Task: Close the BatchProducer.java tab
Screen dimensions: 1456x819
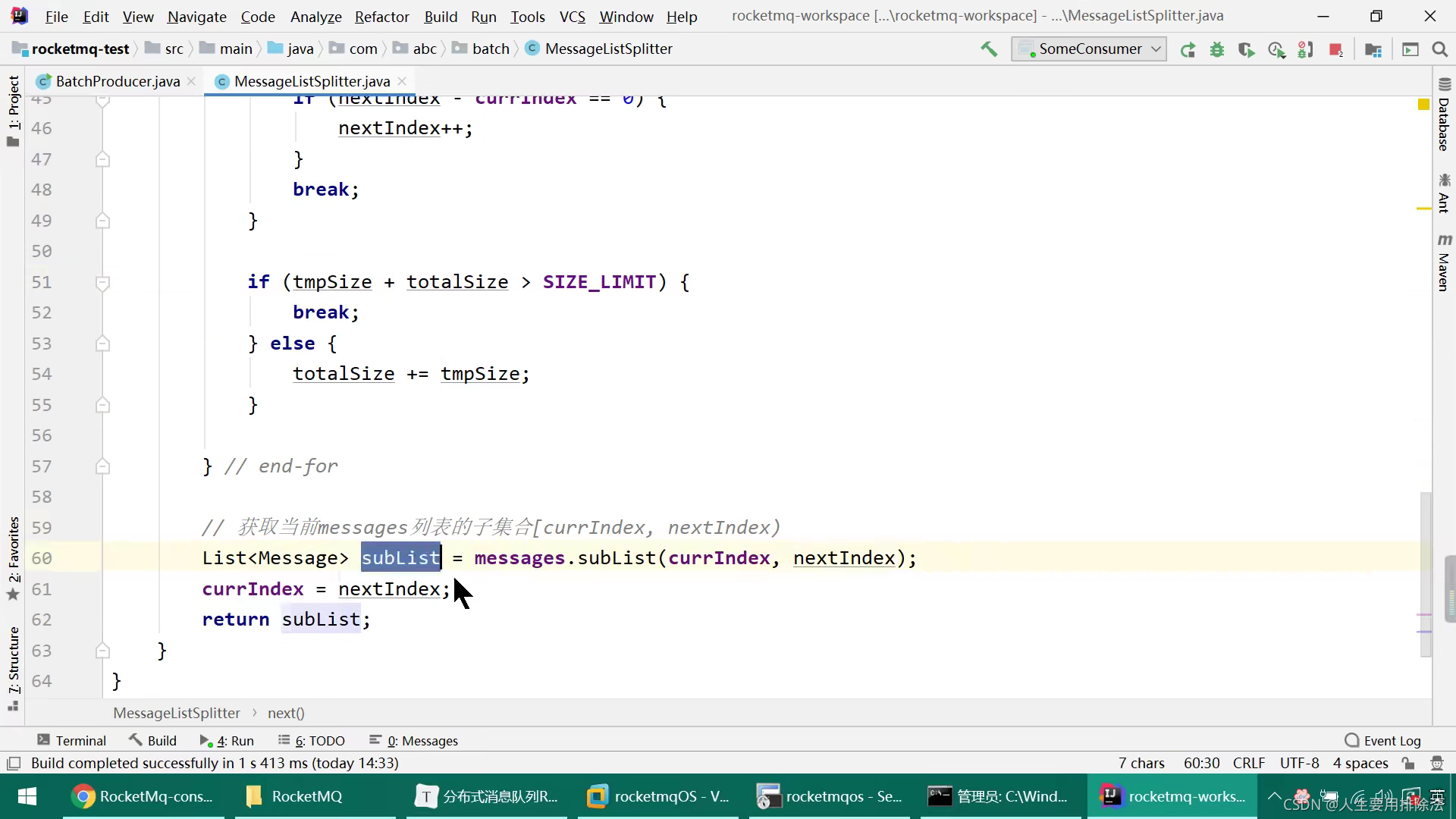Action: click(191, 81)
